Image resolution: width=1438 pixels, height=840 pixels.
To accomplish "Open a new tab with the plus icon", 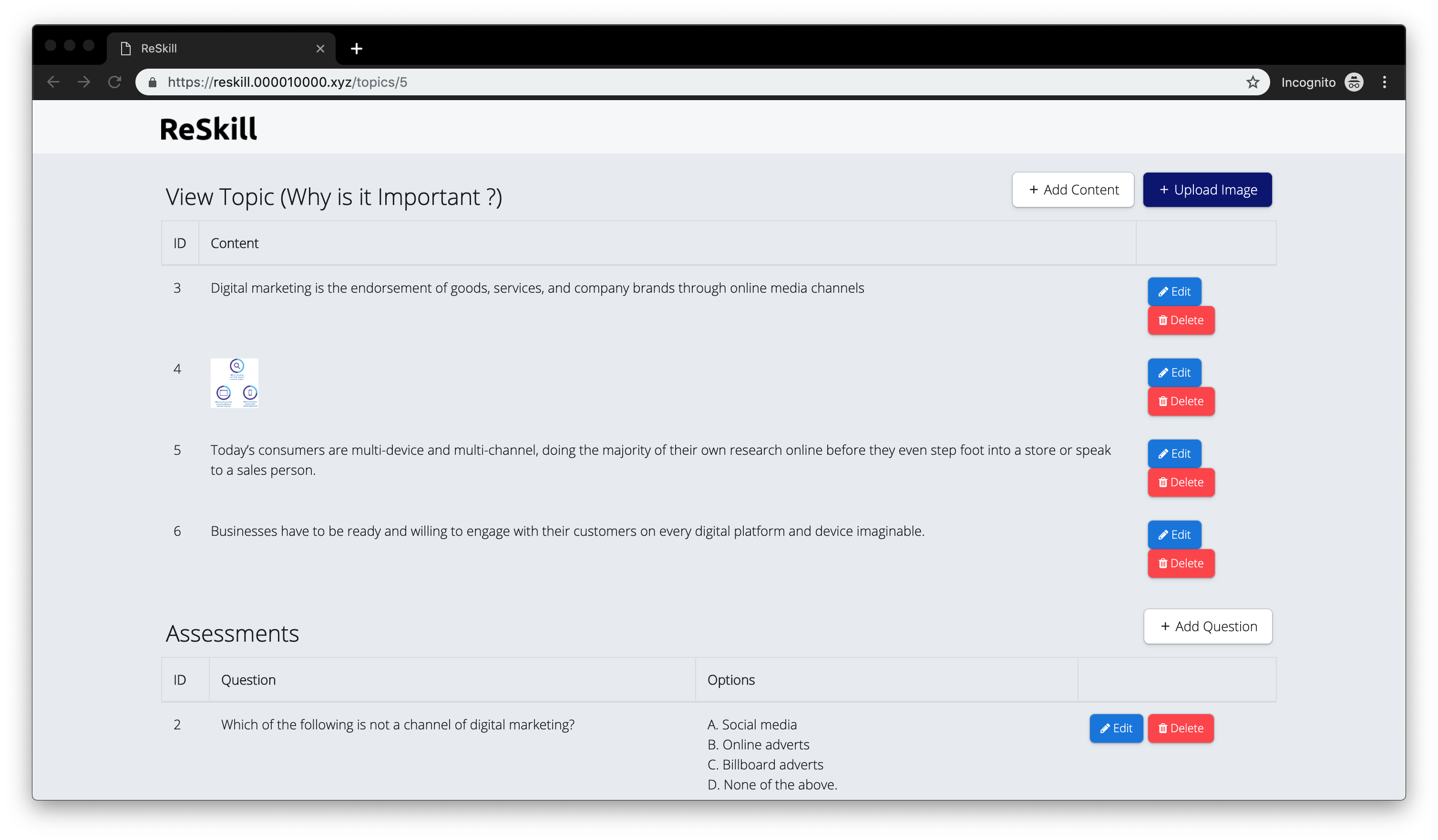I will coord(357,49).
